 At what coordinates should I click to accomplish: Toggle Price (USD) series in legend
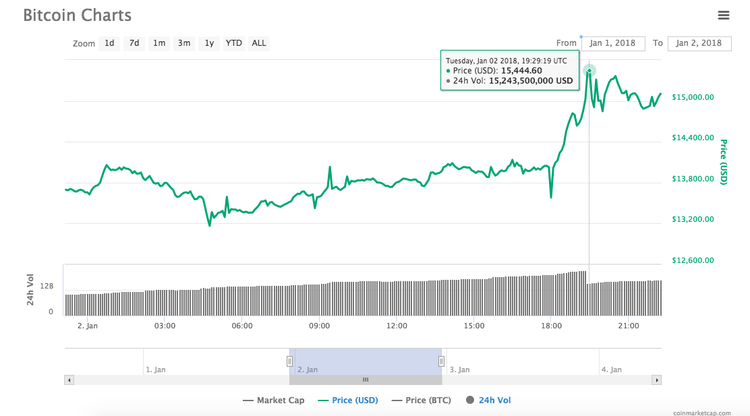(348, 400)
